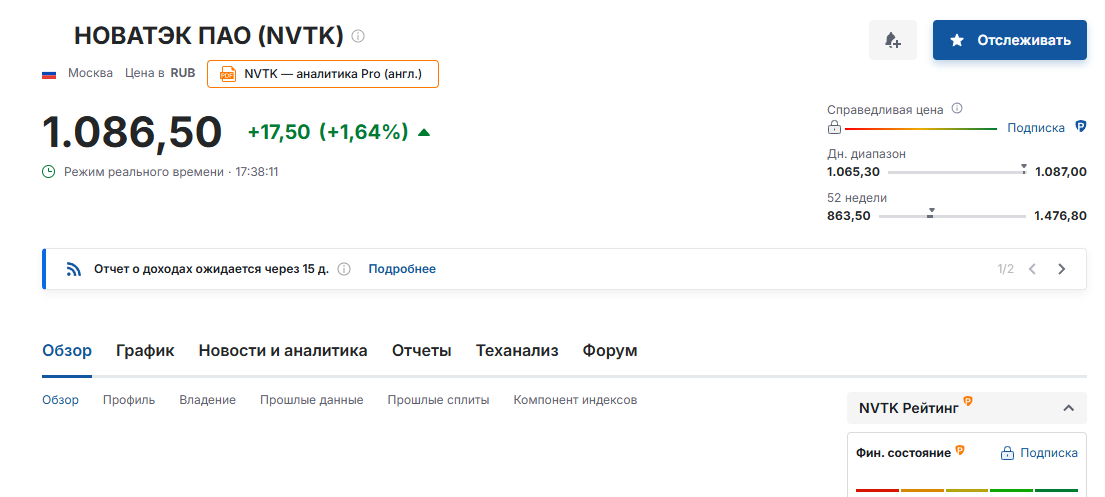Click the Москва exchange label
Viewport: 1105px width, 497px height.
(x=90, y=73)
